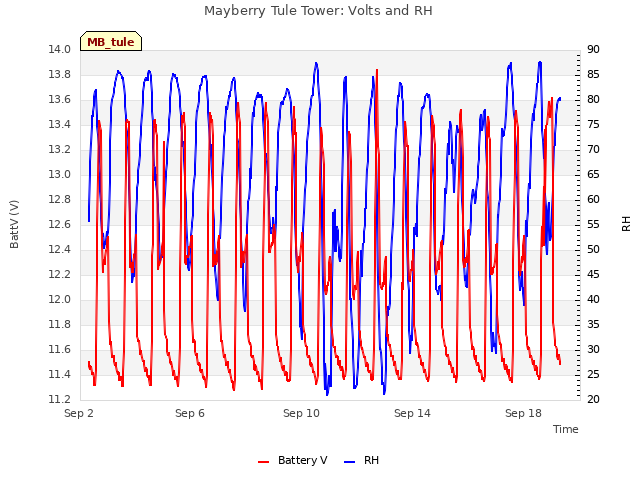Click the chart title 'Mayberry Tule Tower: Volts and RH'
640x480 pixels.
[x=318, y=11]
